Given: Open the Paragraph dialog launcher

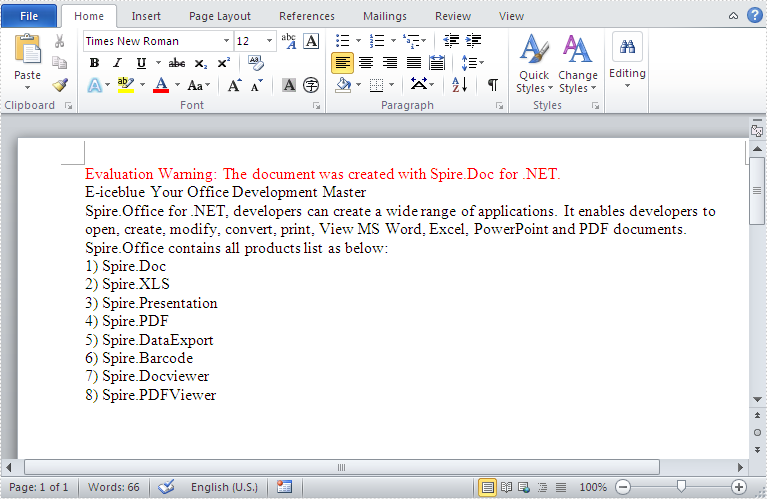Looking at the screenshot, I should (x=499, y=106).
